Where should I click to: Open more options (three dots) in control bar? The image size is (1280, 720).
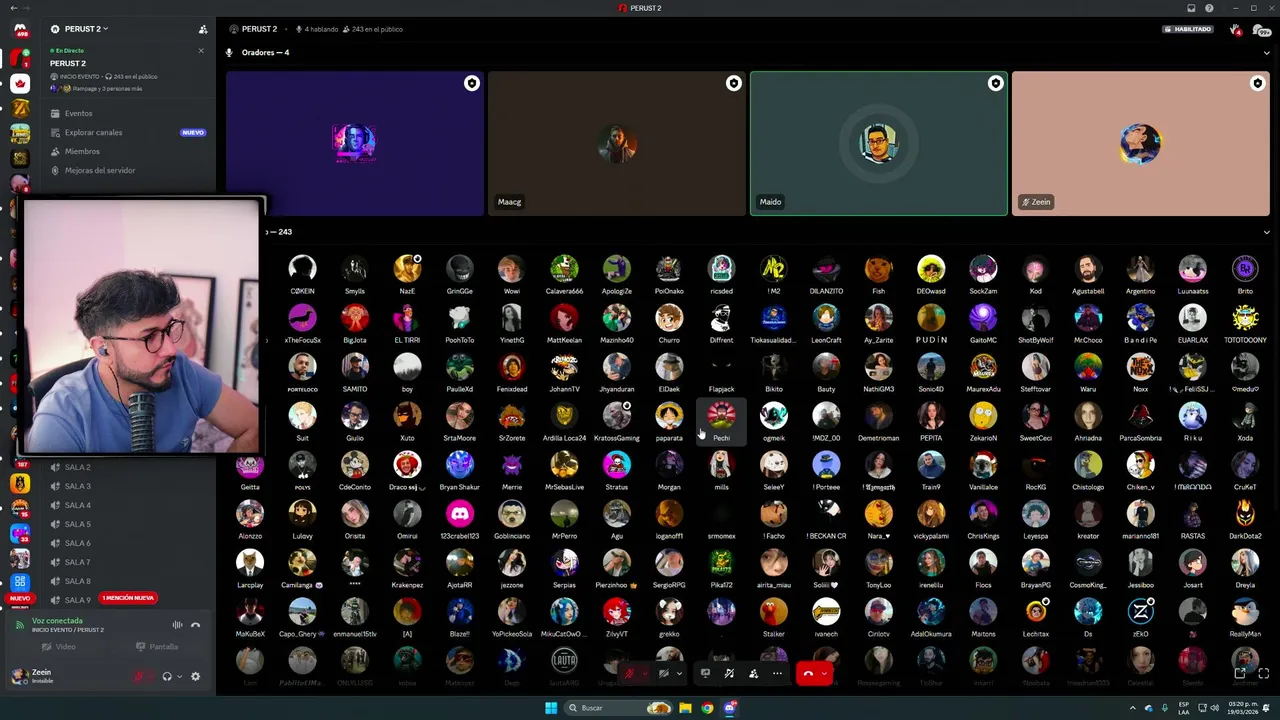[777, 674]
